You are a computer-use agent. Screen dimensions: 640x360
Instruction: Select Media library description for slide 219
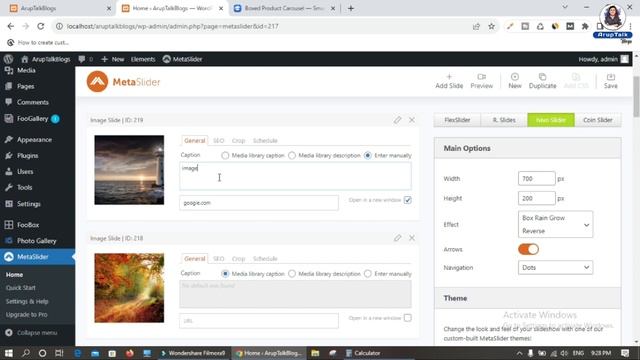(292, 156)
